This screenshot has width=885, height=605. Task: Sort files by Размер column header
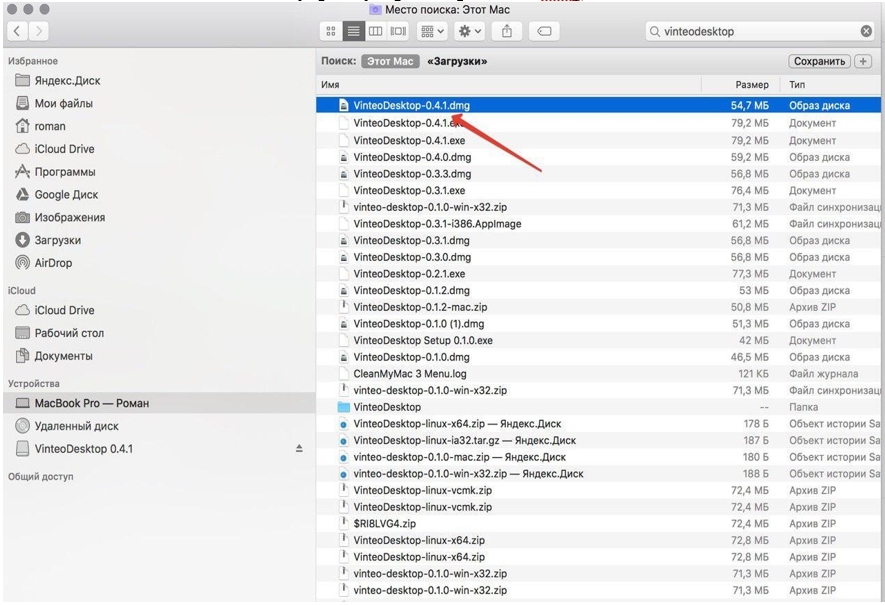[752, 85]
